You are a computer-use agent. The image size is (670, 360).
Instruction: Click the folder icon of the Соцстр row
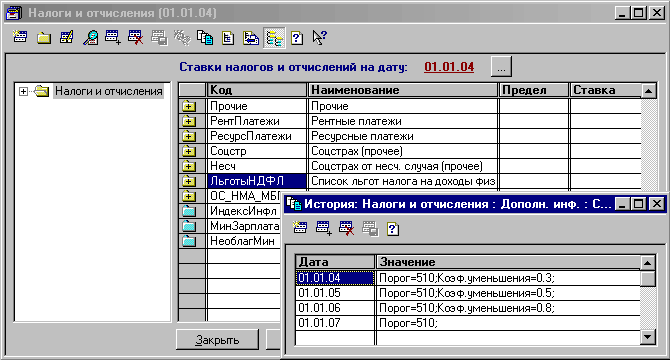188,151
